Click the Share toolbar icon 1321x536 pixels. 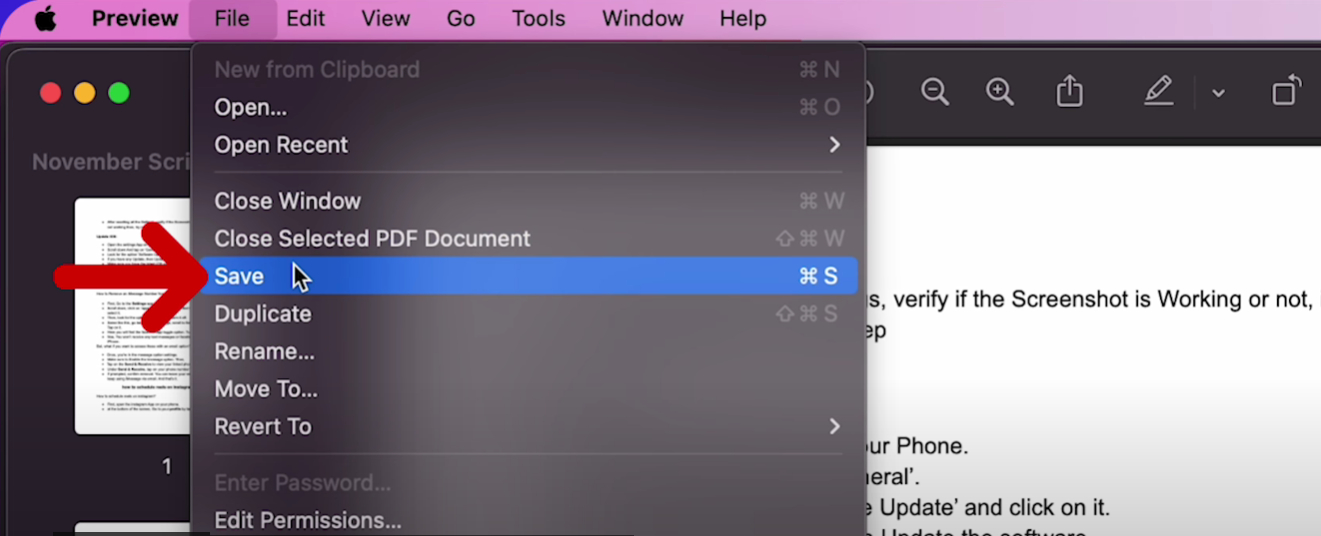(1070, 91)
